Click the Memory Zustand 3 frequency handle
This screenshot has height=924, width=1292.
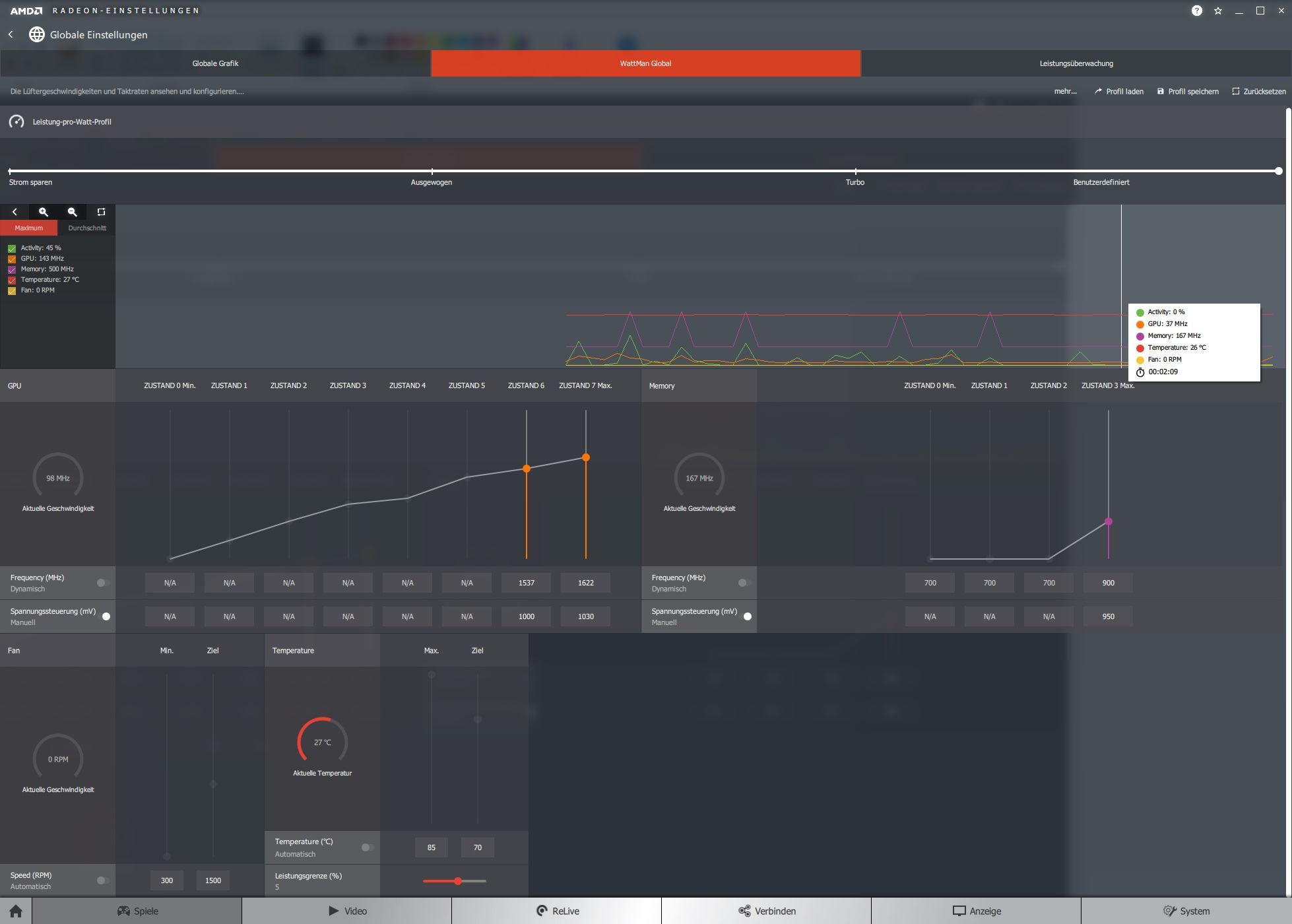coord(1109,521)
